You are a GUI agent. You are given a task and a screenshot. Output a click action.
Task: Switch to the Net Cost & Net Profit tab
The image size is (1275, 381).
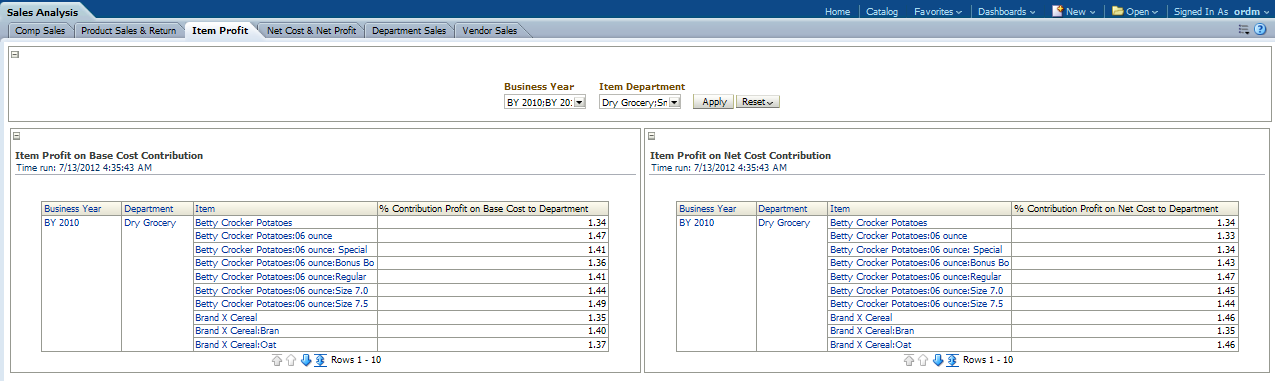(x=311, y=31)
